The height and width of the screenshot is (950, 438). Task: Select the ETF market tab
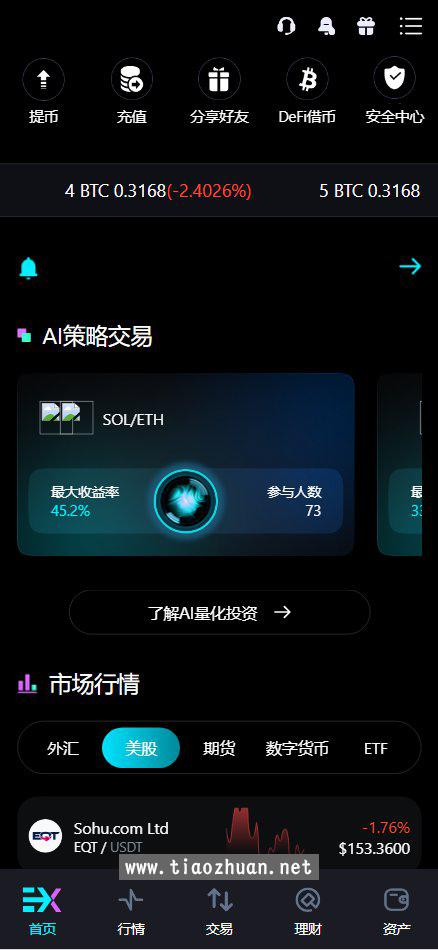click(x=376, y=748)
